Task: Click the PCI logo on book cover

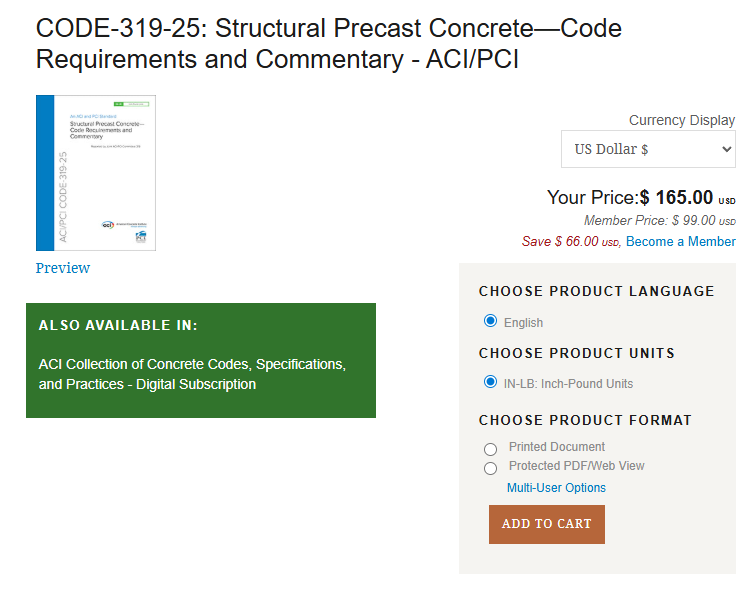Action: (x=141, y=237)
